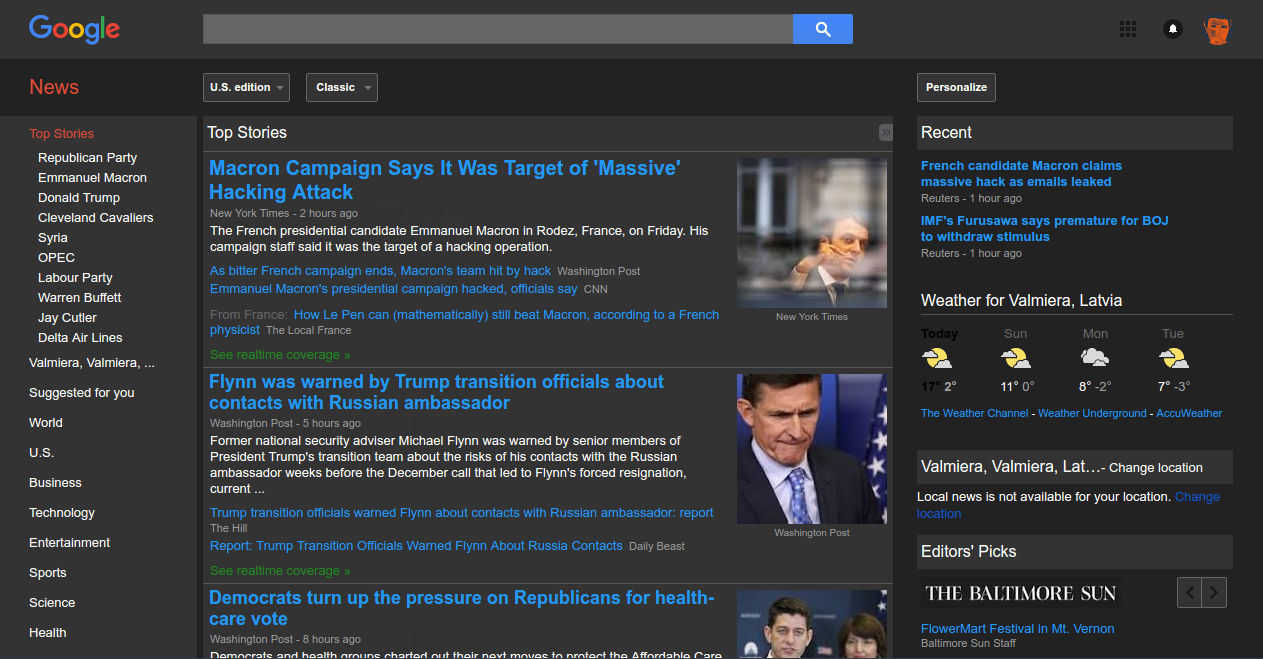Click the blue search magnifier button
The image size is (1263, 659).
(823, 29)
